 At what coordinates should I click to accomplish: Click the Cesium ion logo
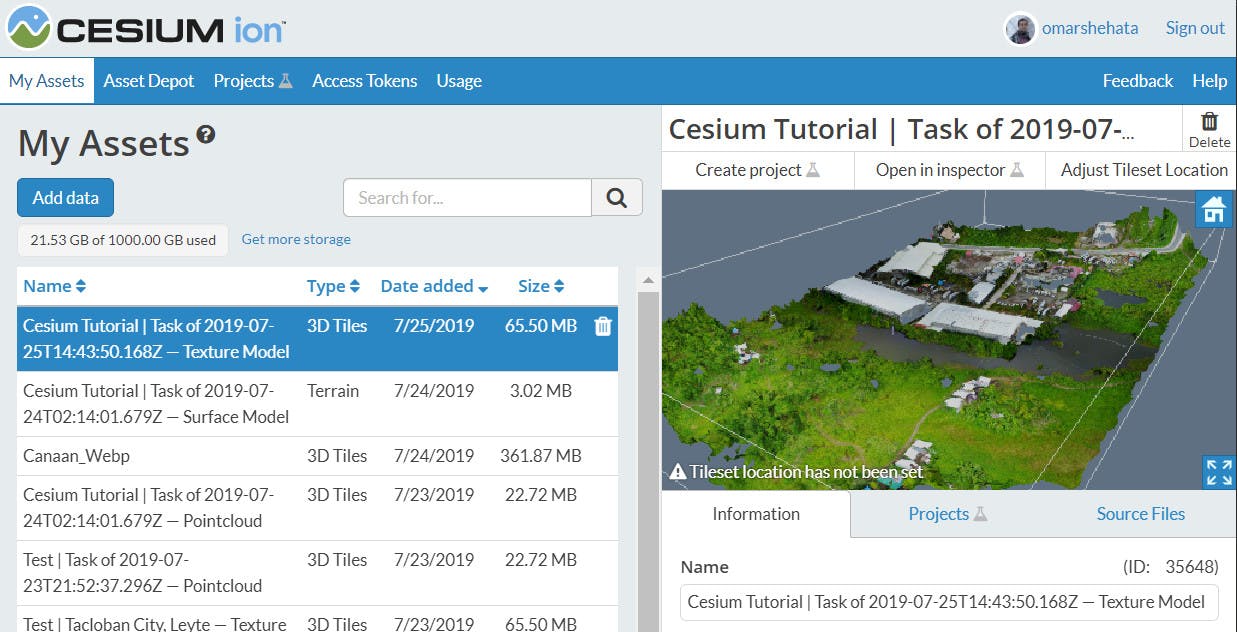(146, 27)
